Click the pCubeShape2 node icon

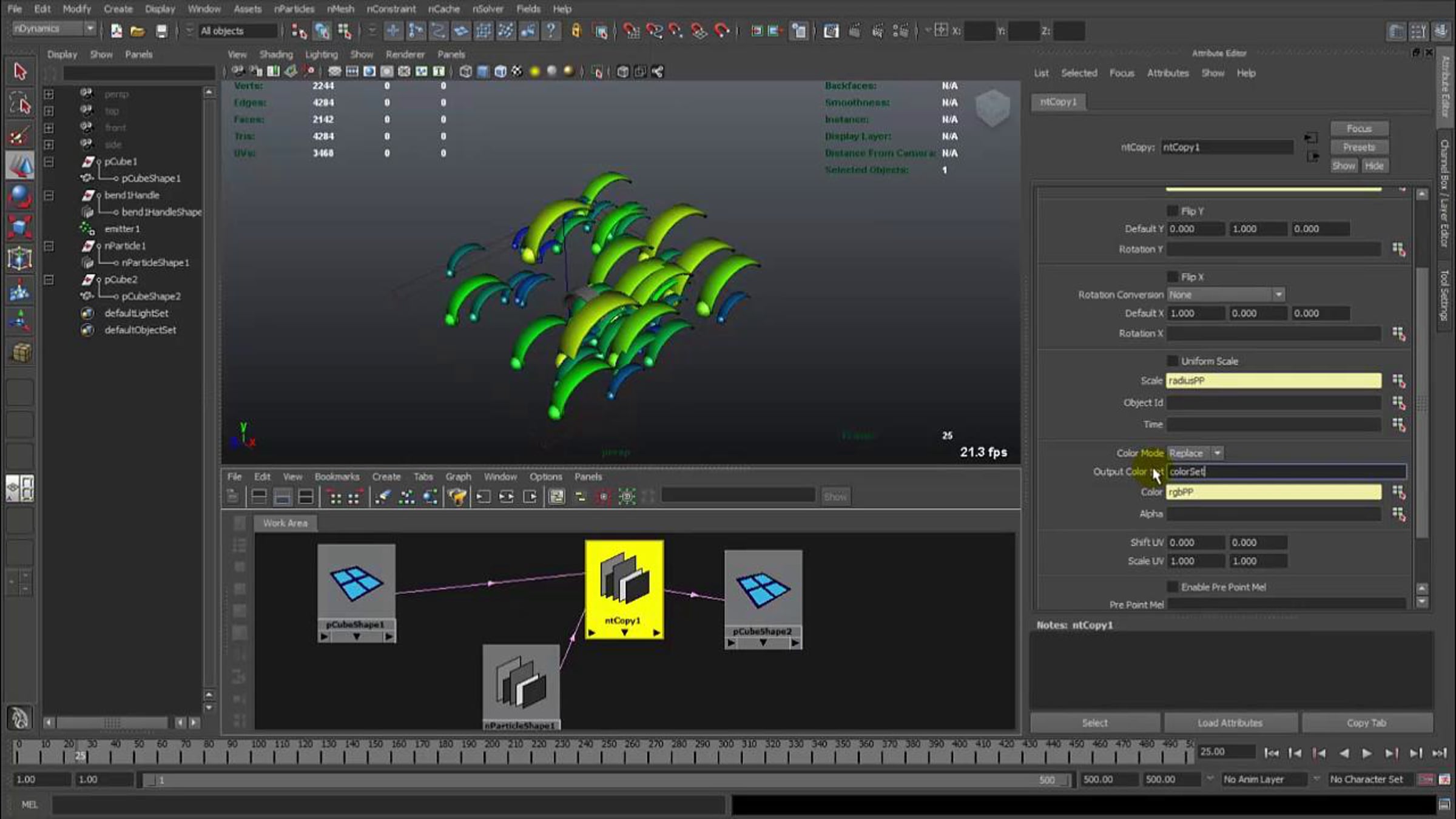coord(763,590)
